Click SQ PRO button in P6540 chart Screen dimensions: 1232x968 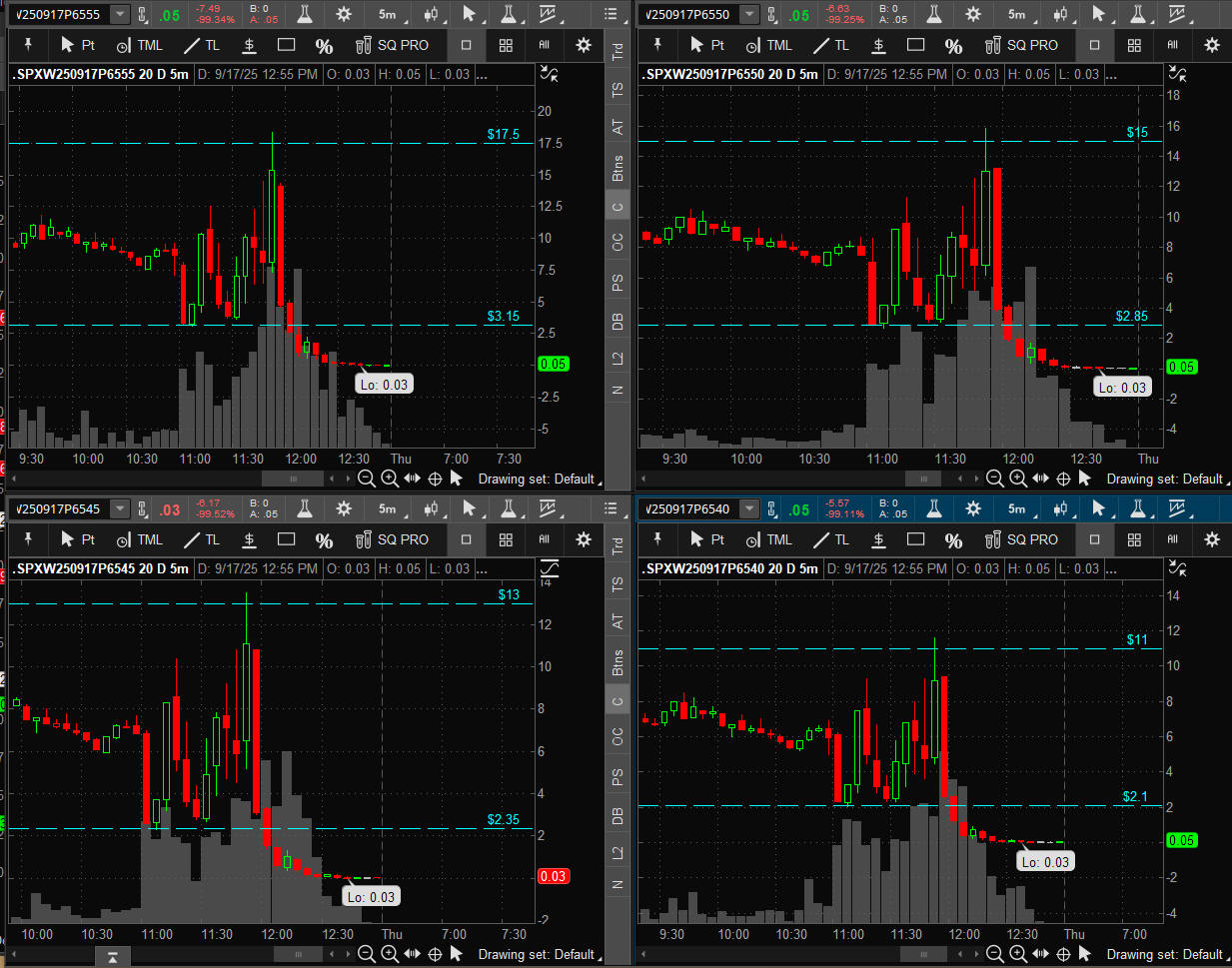(1021, 539)
